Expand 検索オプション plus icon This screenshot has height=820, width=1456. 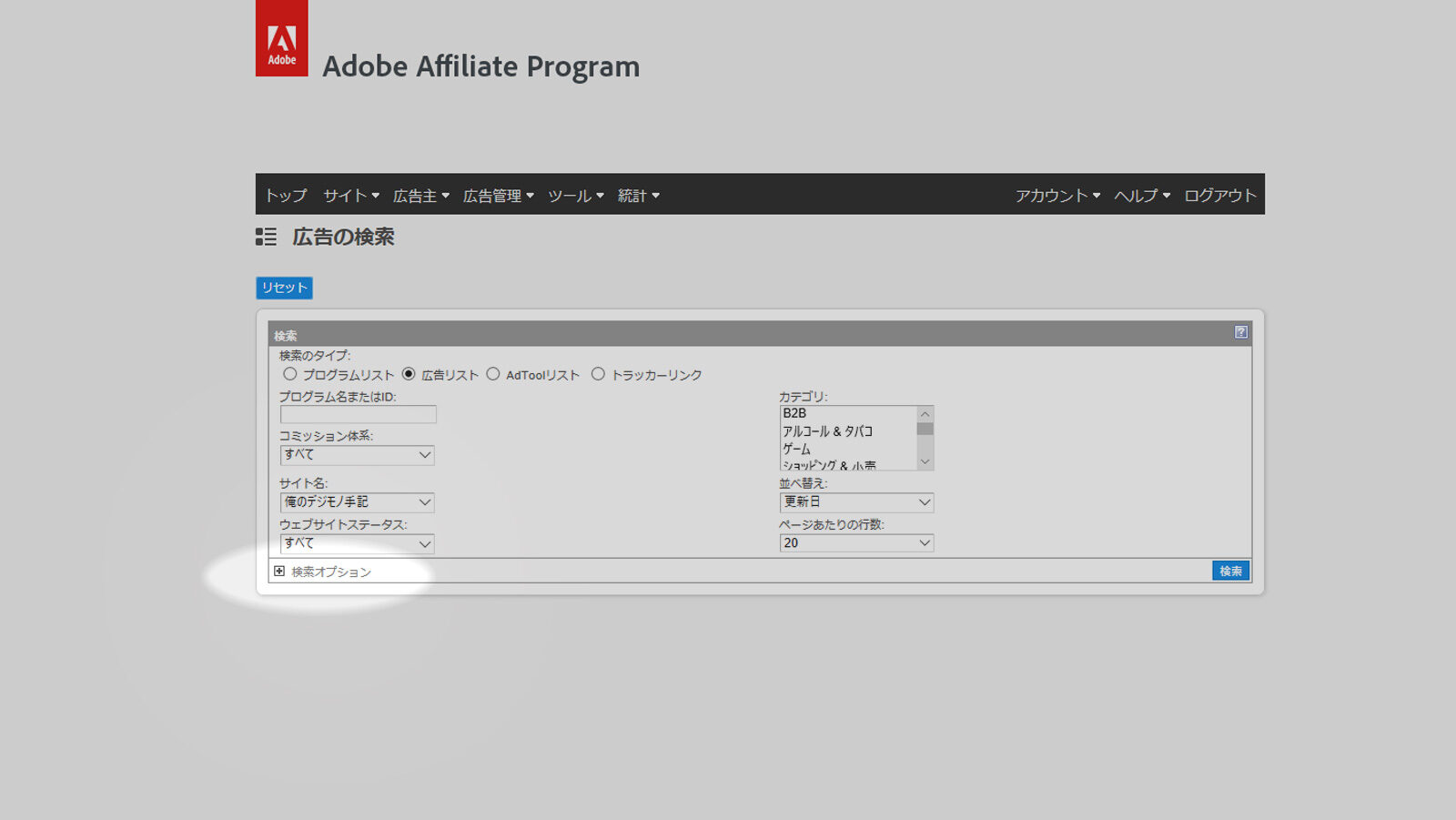point(279,571)
